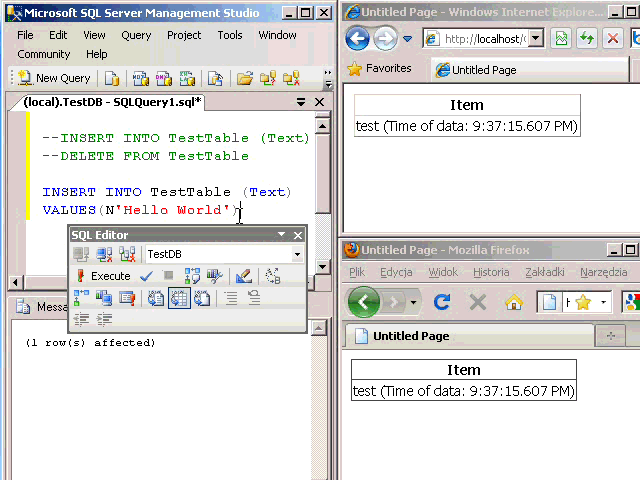This screenshot has width=640, height=480.
Task: Click Disconnect icon in SQL Editor toolbar
Action: point(104,254)
